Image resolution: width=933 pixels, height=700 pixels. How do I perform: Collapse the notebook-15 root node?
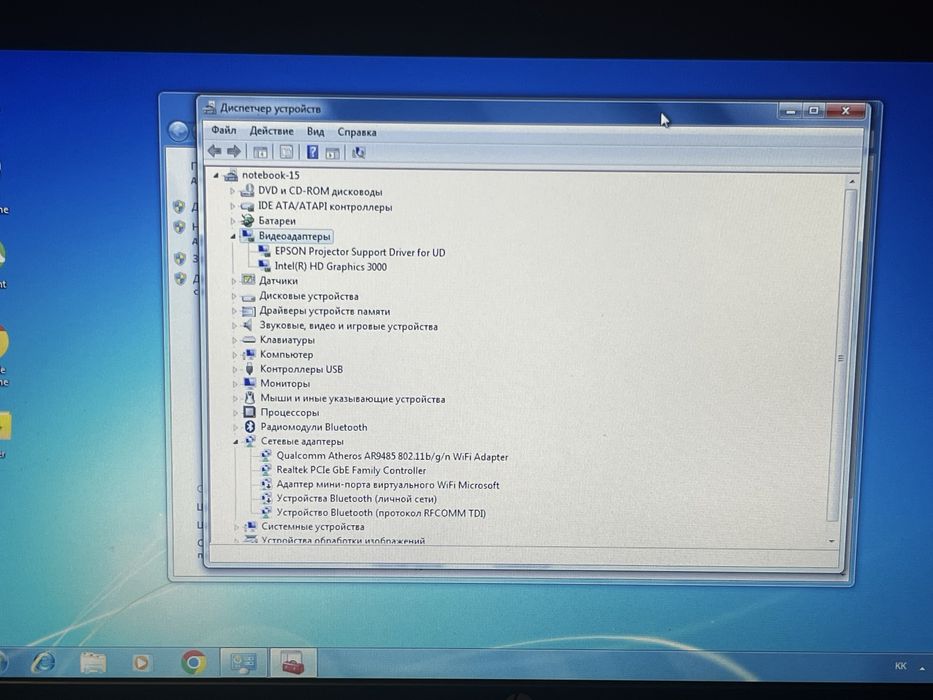coord(217,176)
